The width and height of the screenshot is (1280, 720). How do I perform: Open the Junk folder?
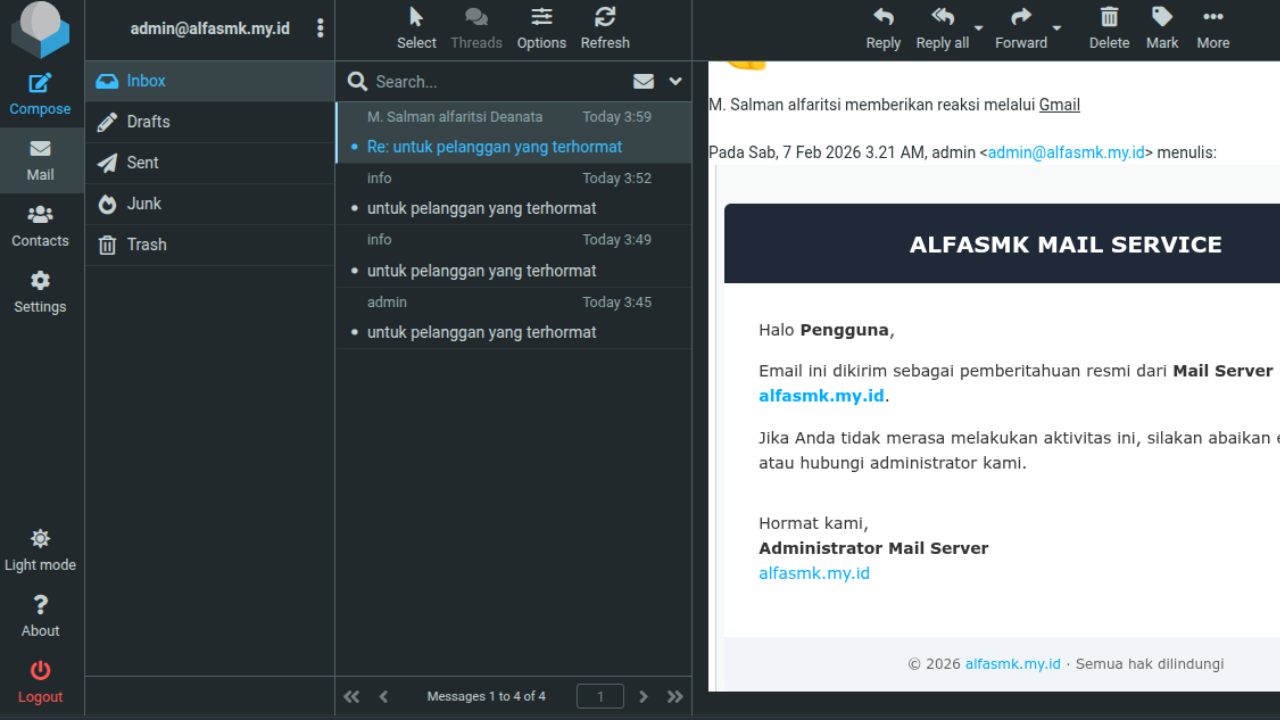(x=144, y=204)
